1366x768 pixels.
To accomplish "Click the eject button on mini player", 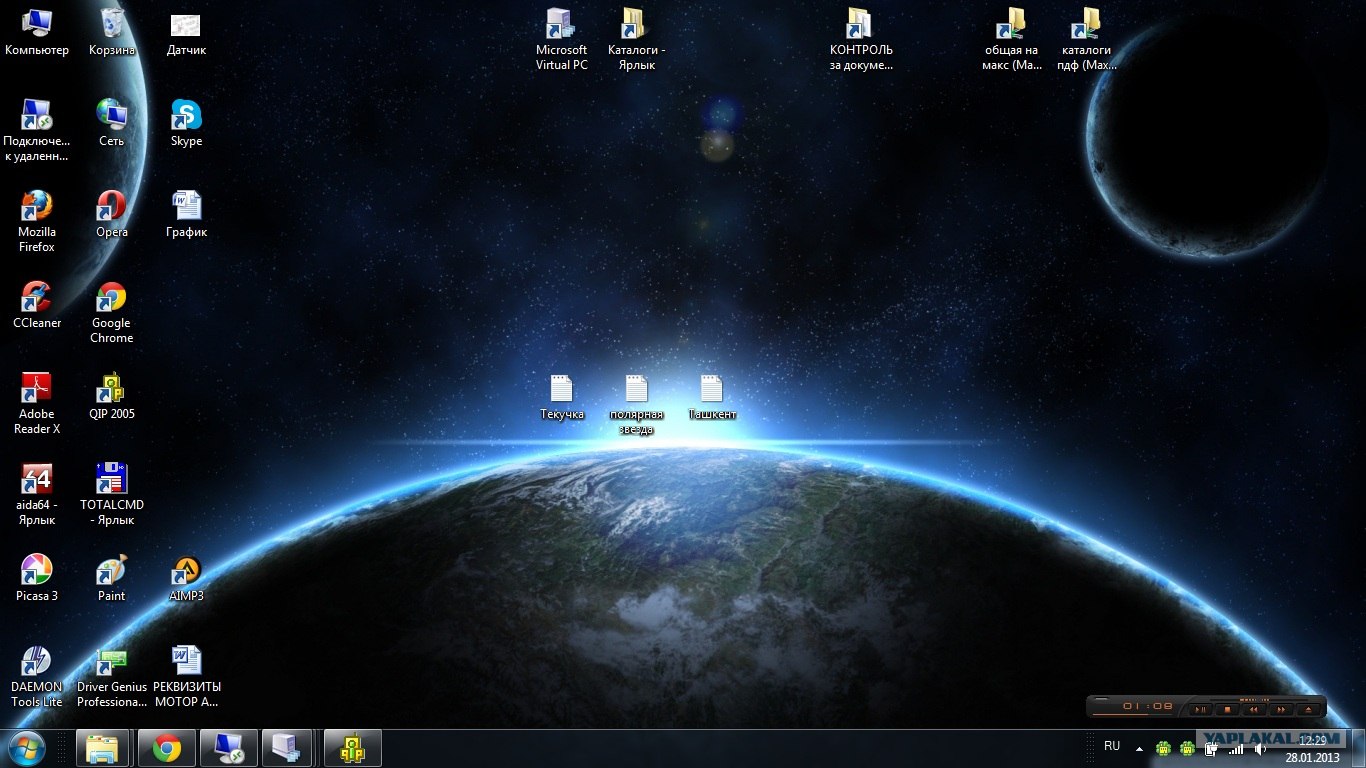I will (x=1308, y=709).
